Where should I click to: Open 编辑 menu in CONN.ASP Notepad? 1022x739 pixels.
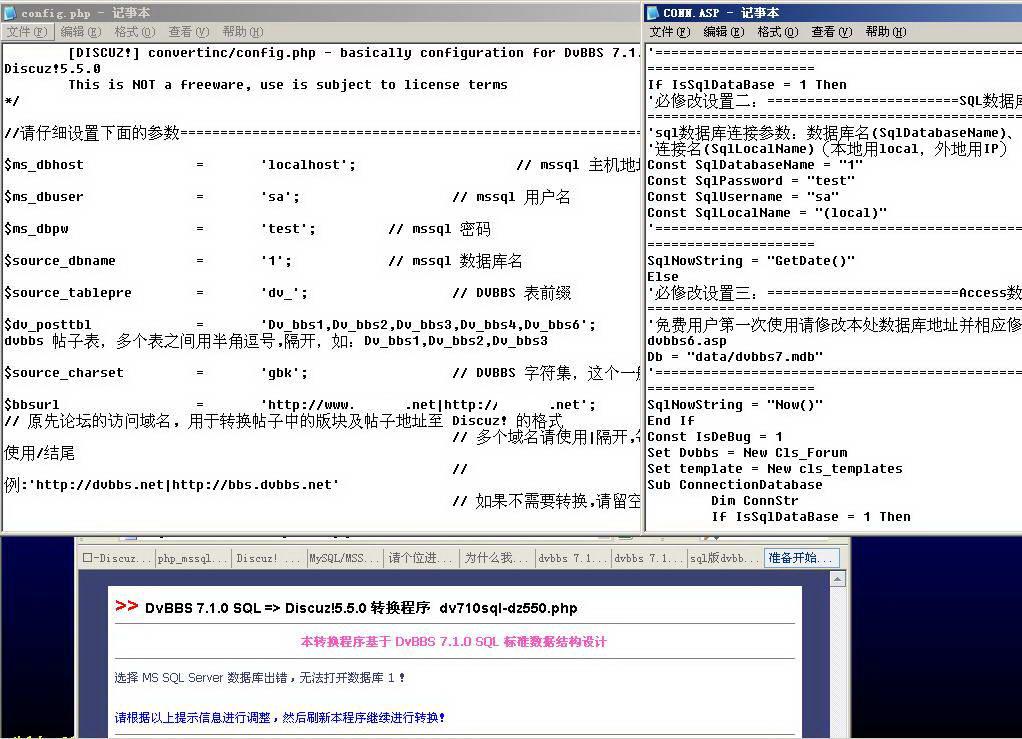723,32
